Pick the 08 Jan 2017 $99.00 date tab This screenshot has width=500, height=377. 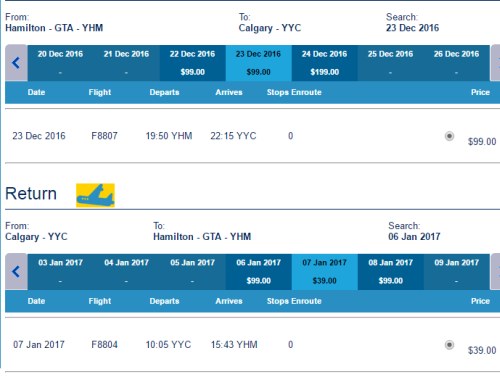click(x=391, y=272)
